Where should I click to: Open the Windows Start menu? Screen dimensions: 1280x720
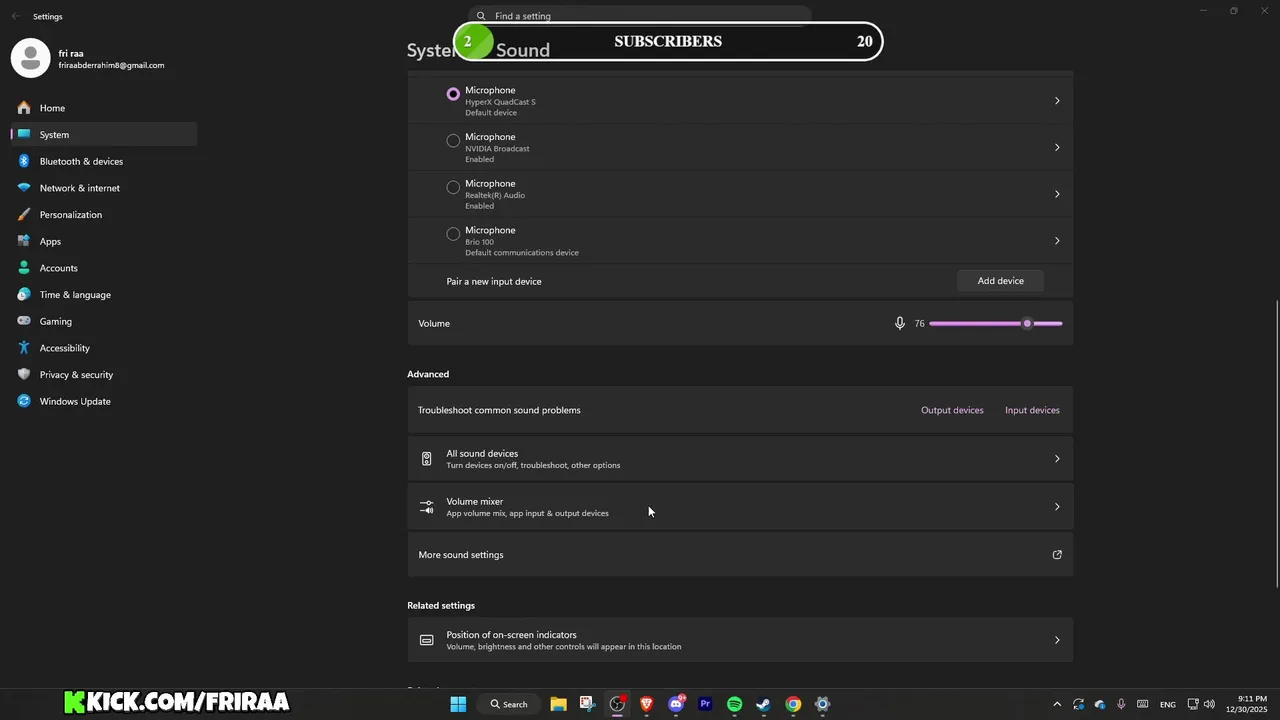pos(458,704)
